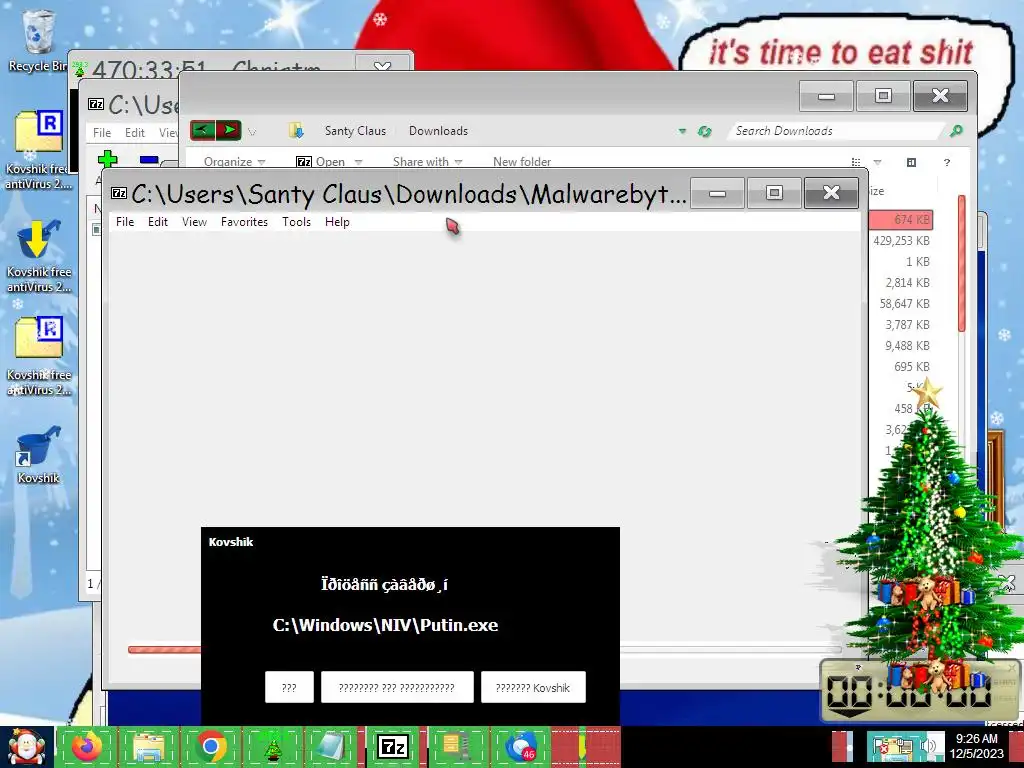Open the Kovshik shortcut with the blue ladle
The width and height of the screenshot is (1024, 768).
(39, 455)
